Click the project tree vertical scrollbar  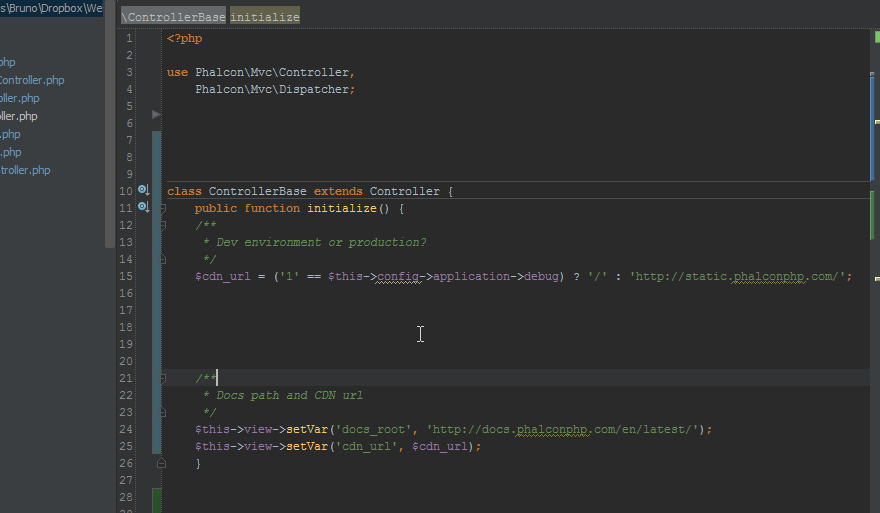(110, 123)
